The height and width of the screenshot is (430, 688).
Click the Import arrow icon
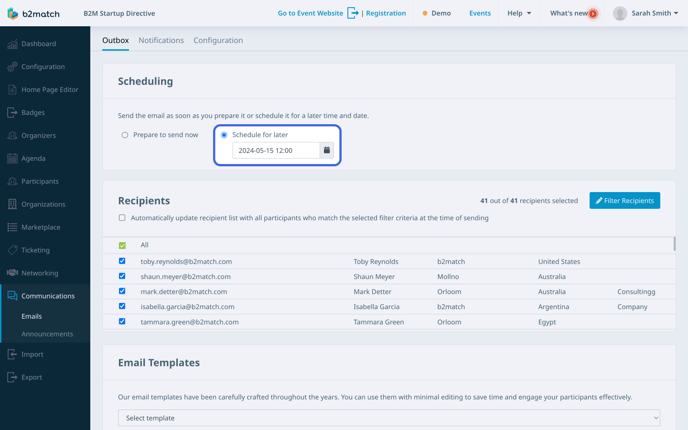click(12, 354)
